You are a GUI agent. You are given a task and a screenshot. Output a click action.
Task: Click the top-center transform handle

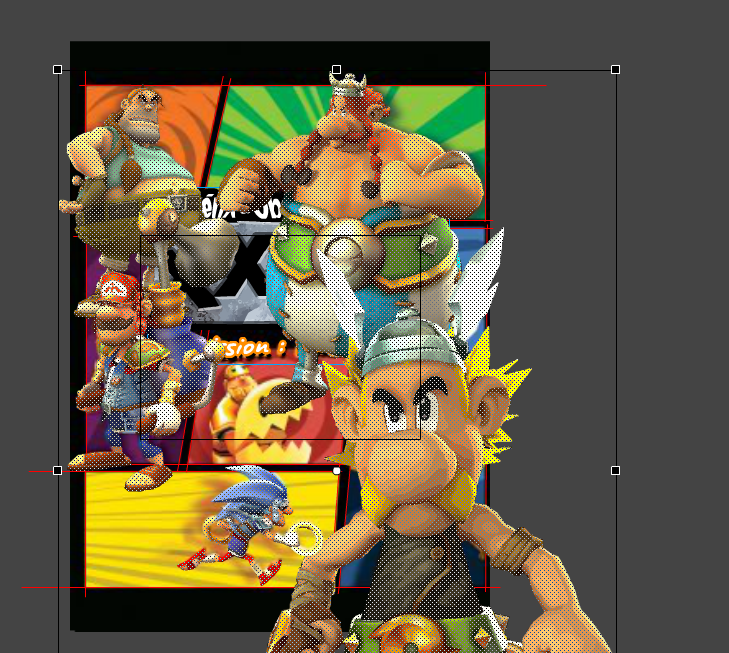pos(337,70)
